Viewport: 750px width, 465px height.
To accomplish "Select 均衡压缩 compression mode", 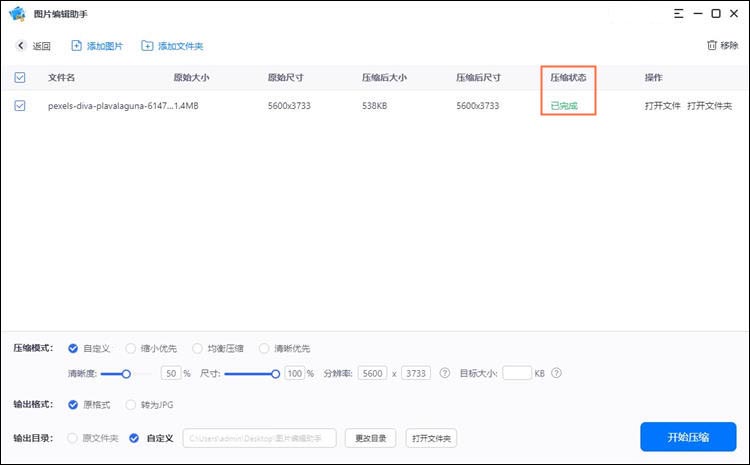I will coord(197,348).
